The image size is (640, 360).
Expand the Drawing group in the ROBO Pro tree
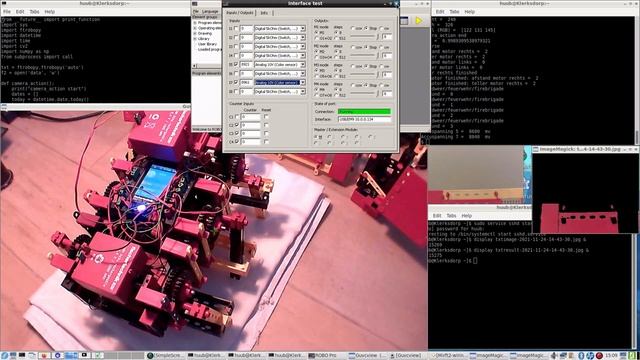point(195,33)
